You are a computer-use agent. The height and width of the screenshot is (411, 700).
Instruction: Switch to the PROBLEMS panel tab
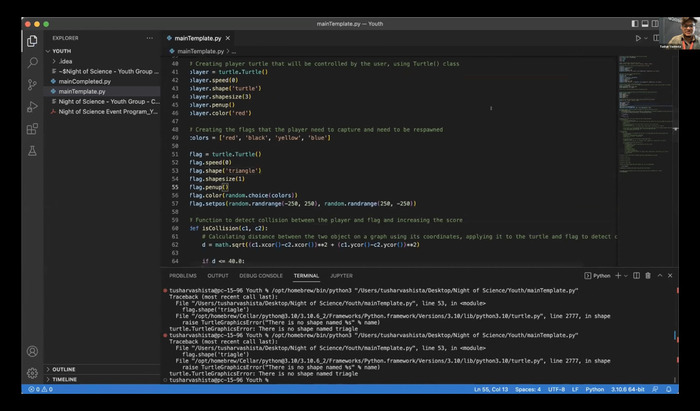point(183,275)
